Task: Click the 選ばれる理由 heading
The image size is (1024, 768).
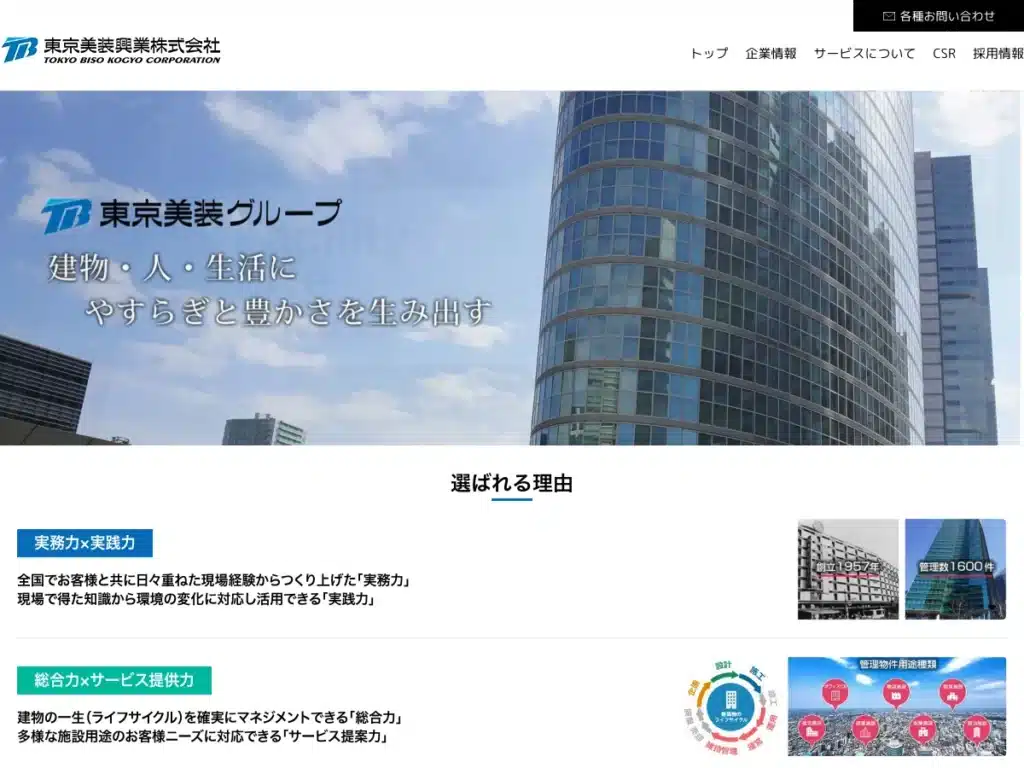Action: [511, 483]
